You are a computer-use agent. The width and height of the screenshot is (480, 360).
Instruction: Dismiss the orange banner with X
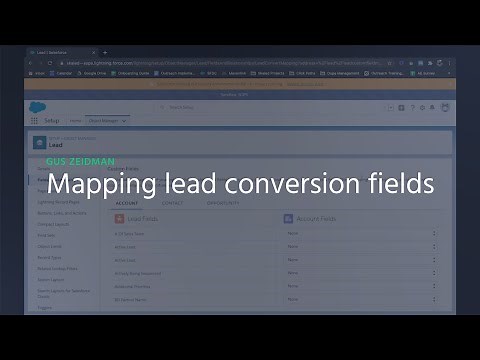pos(450,84)
